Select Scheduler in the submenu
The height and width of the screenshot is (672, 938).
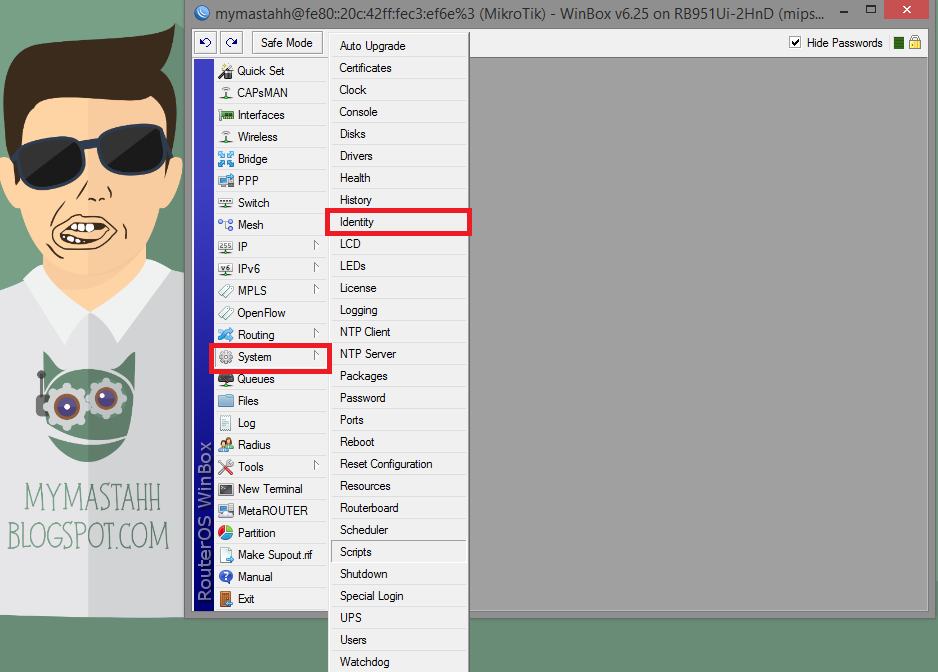click(398, 530)
